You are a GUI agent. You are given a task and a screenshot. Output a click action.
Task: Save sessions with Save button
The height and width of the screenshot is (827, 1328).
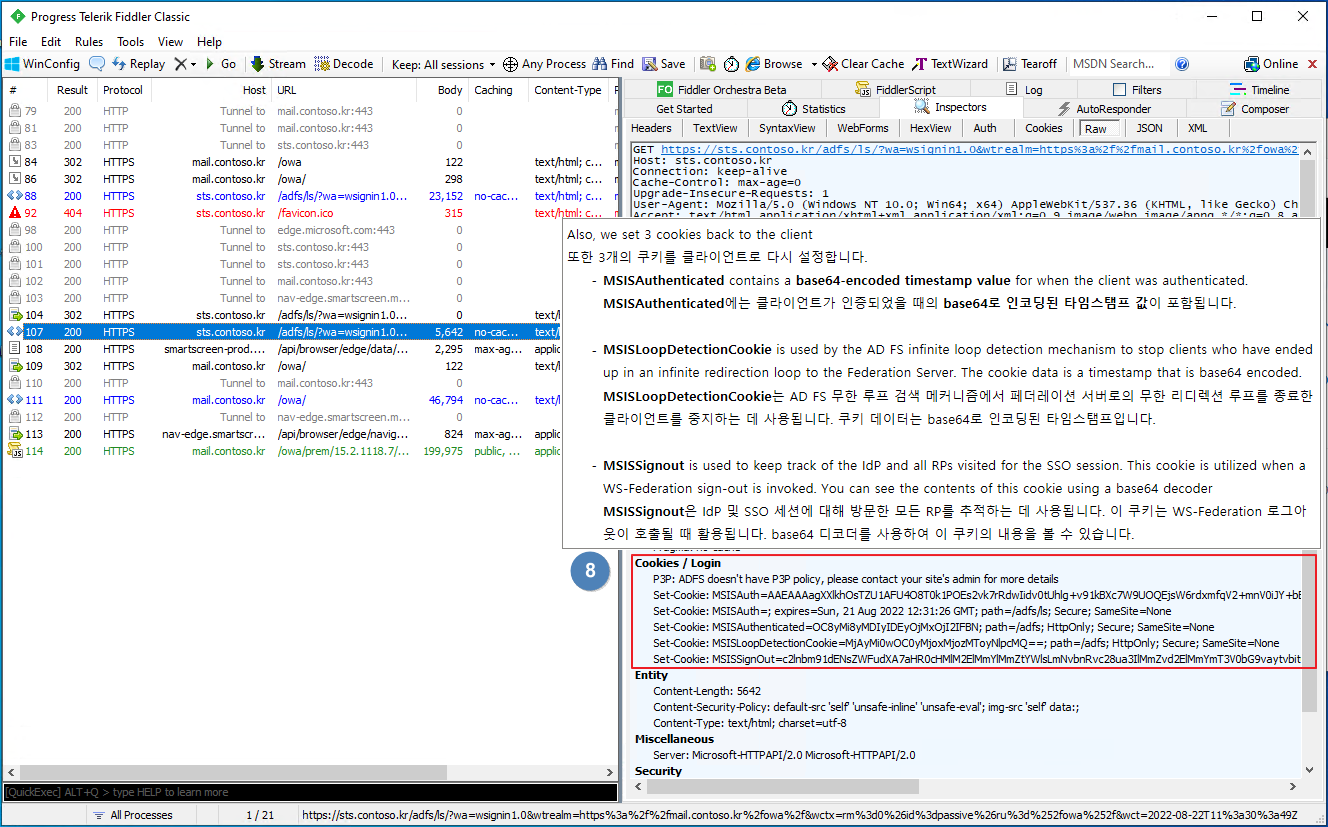664,64
